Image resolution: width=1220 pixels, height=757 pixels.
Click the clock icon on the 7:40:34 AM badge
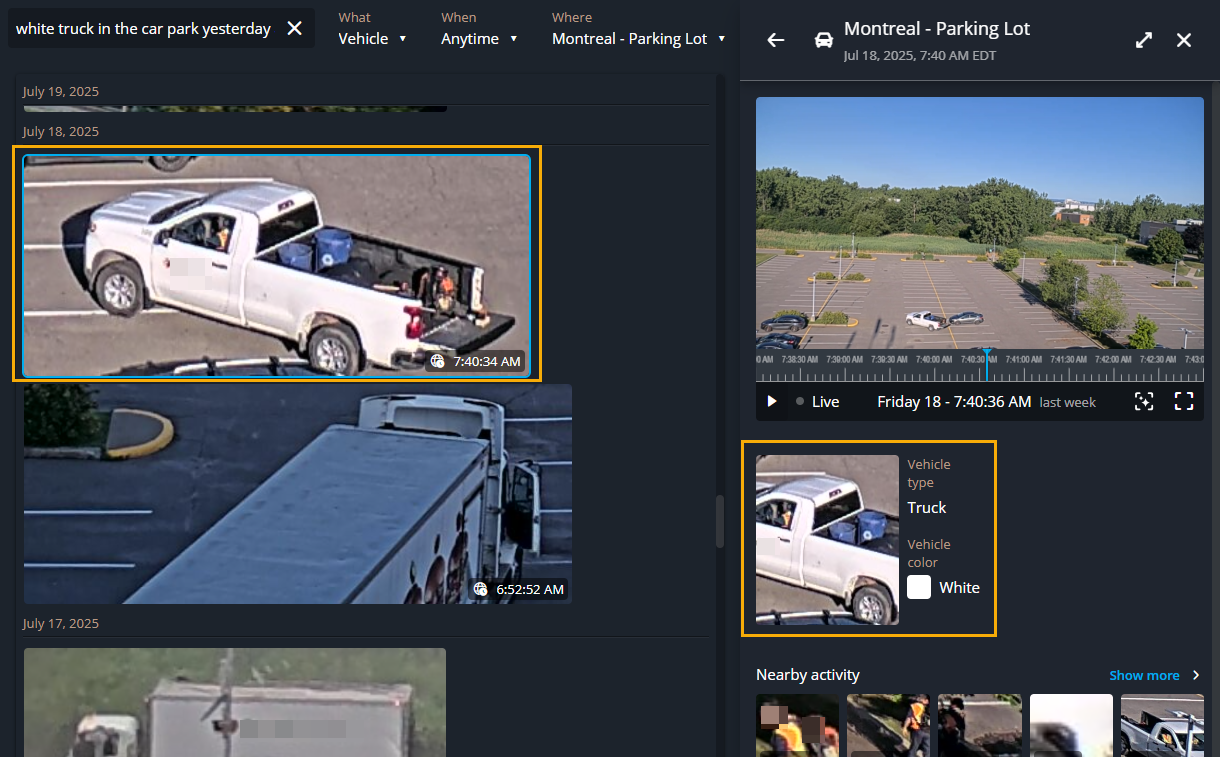pos(437,361)
